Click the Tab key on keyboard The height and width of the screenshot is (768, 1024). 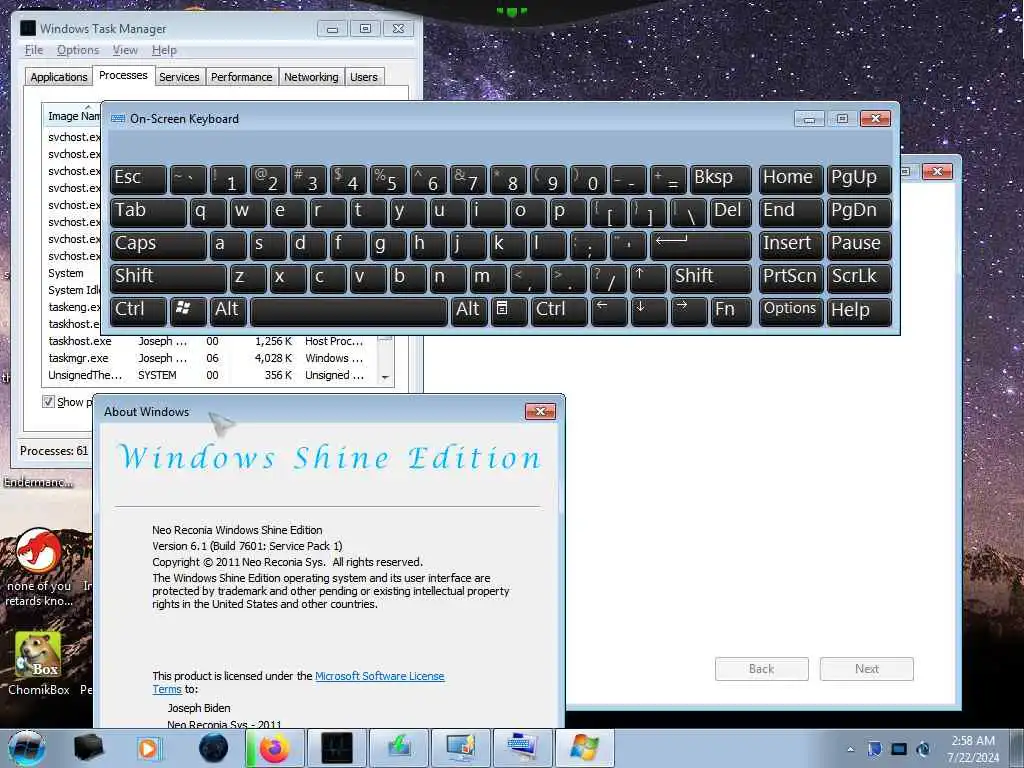tap(148, 212)
